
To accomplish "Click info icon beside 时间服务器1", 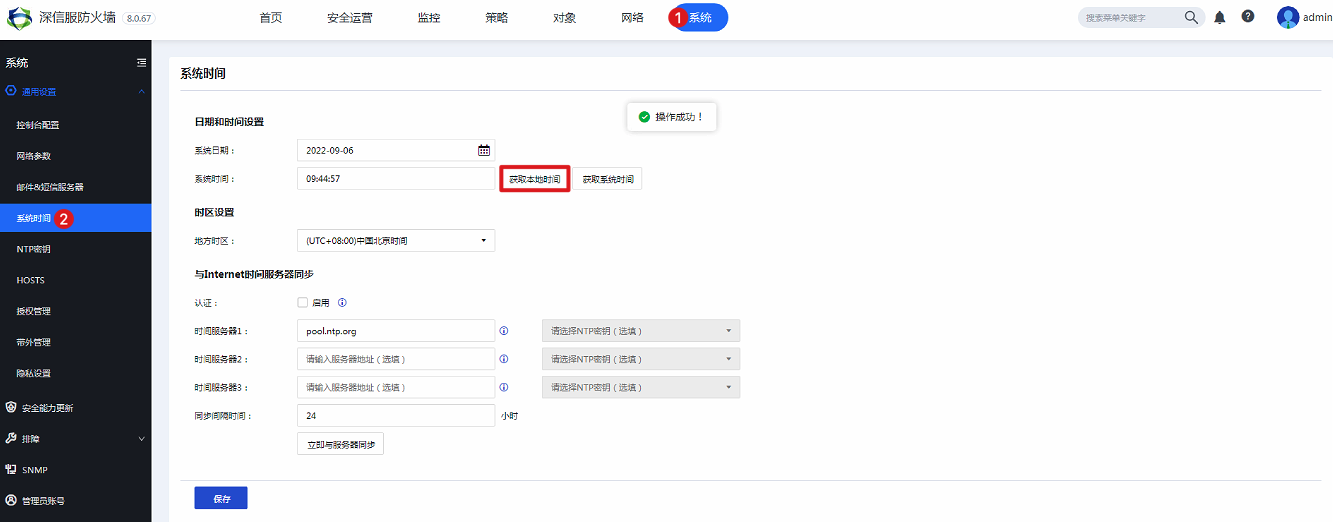I will [504, 330].
